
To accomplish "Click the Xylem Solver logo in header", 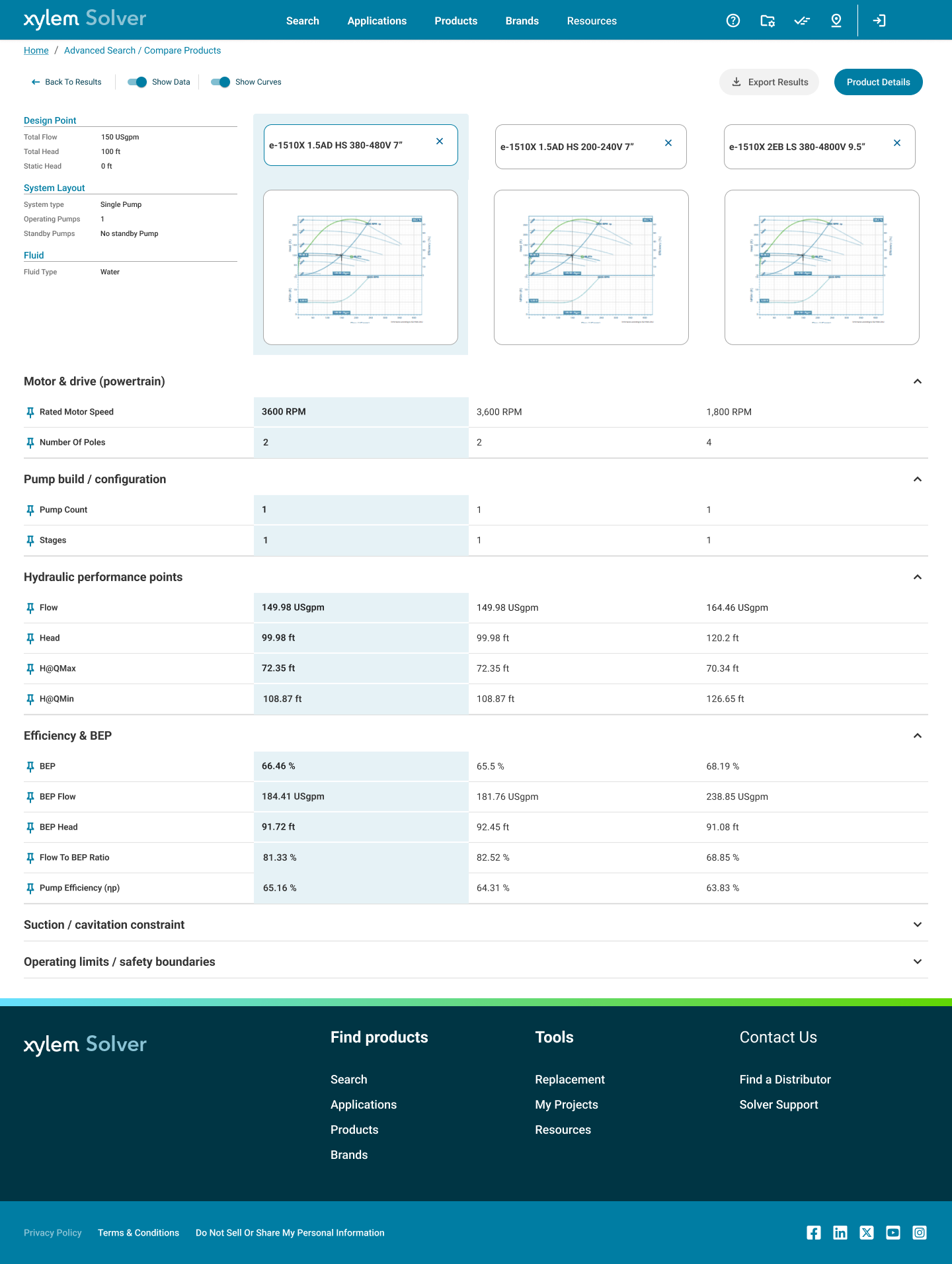I will (85, 20).
